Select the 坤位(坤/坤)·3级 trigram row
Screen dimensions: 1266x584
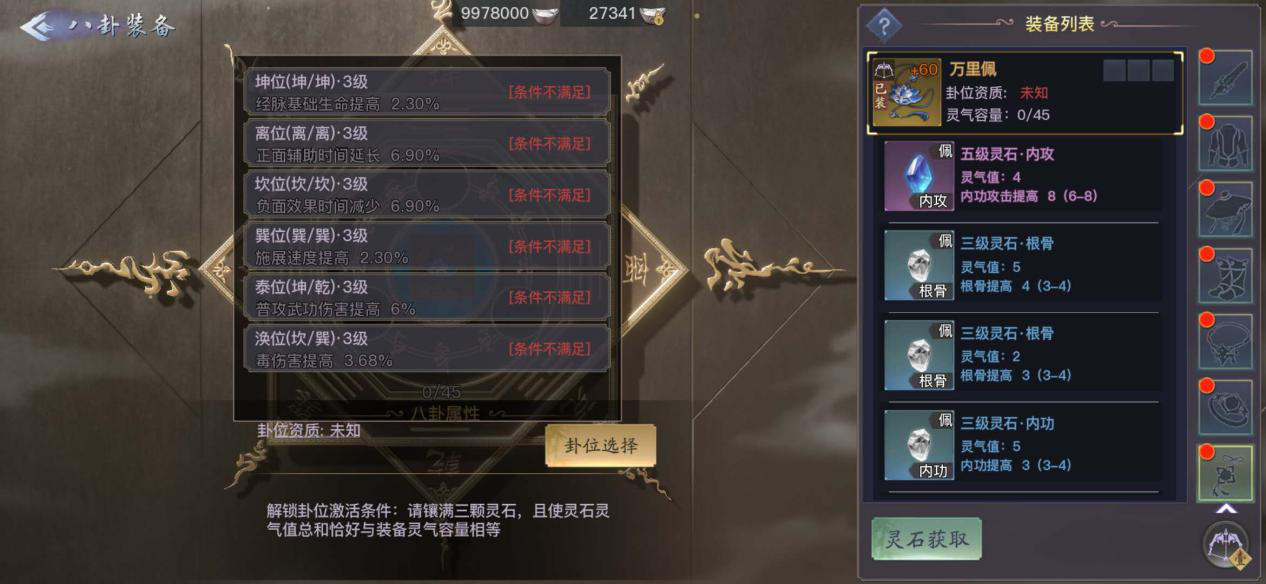point(427,92)
